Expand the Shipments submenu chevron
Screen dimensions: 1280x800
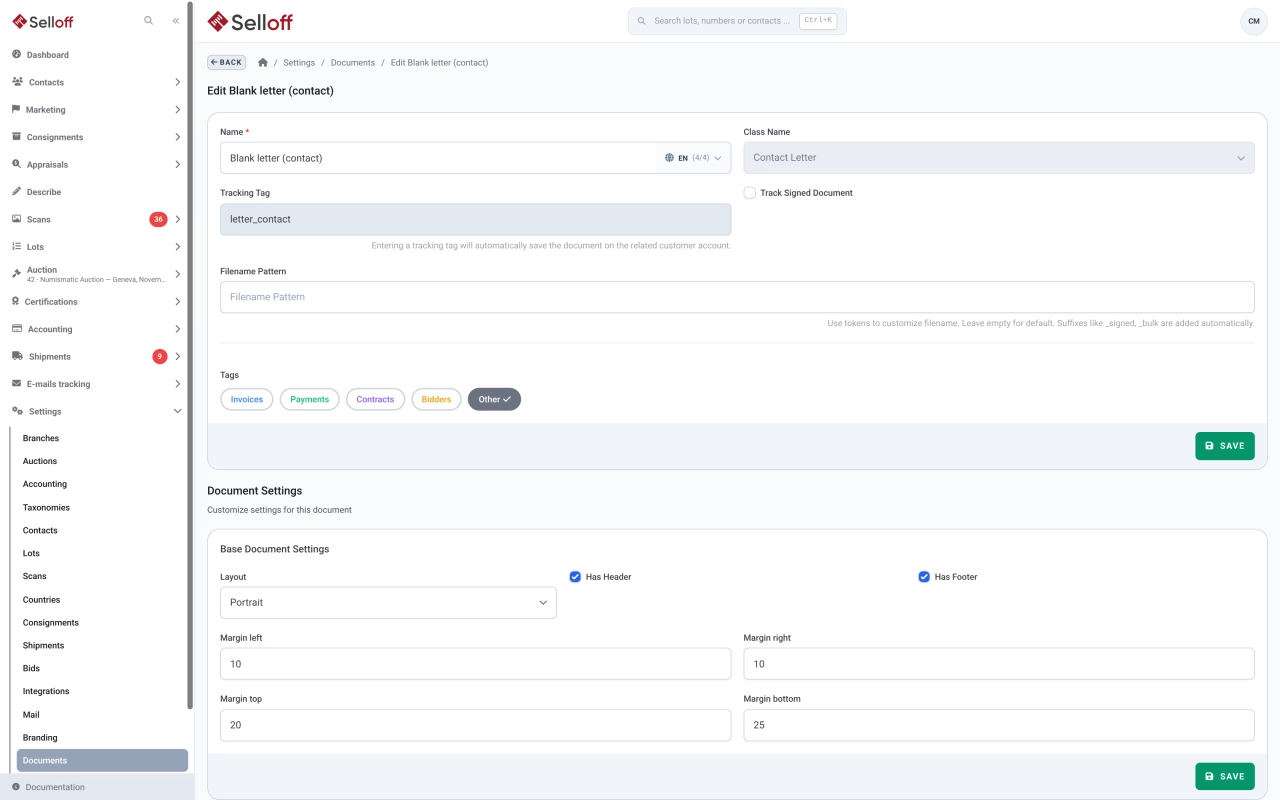(x=177, y=356)
